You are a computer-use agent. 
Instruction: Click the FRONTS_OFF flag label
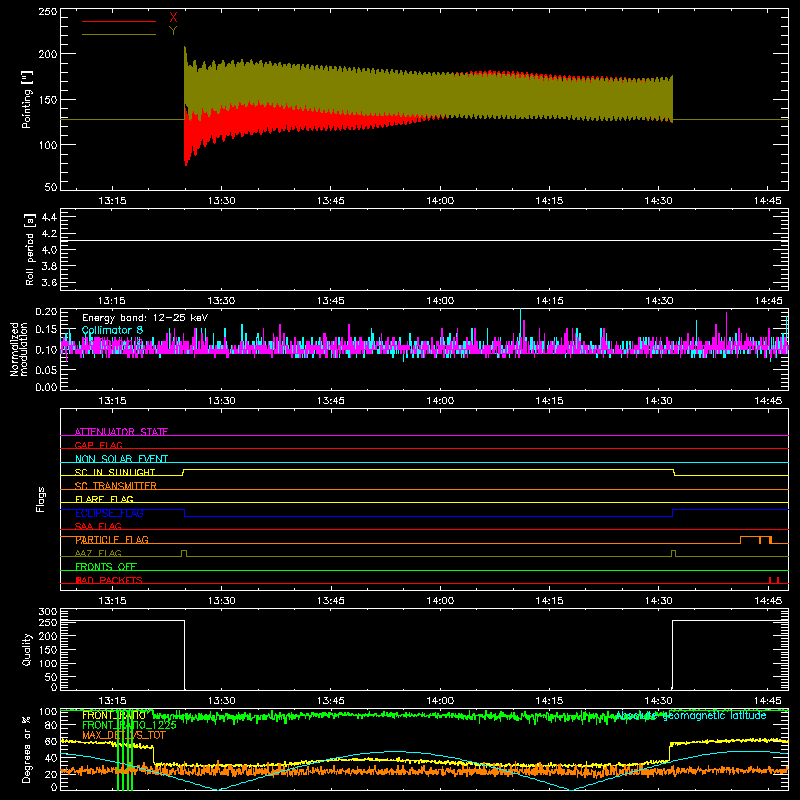pyautogui.click(x=106, y=567)
